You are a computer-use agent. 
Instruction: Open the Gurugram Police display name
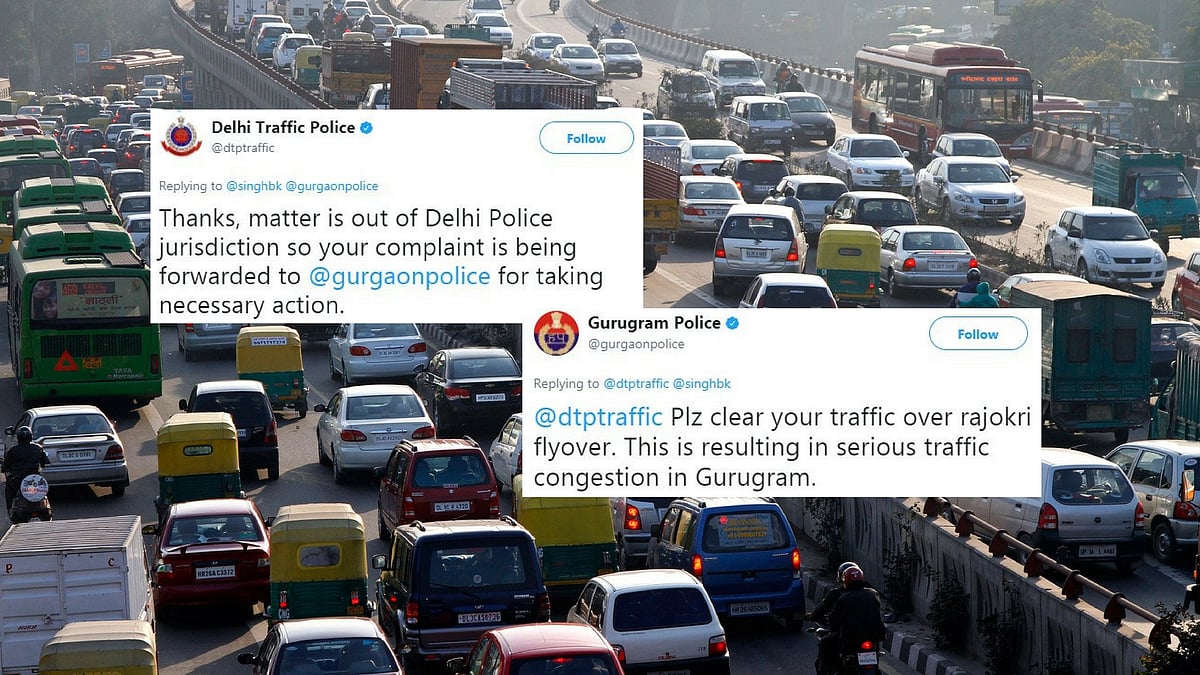point(654,323)
